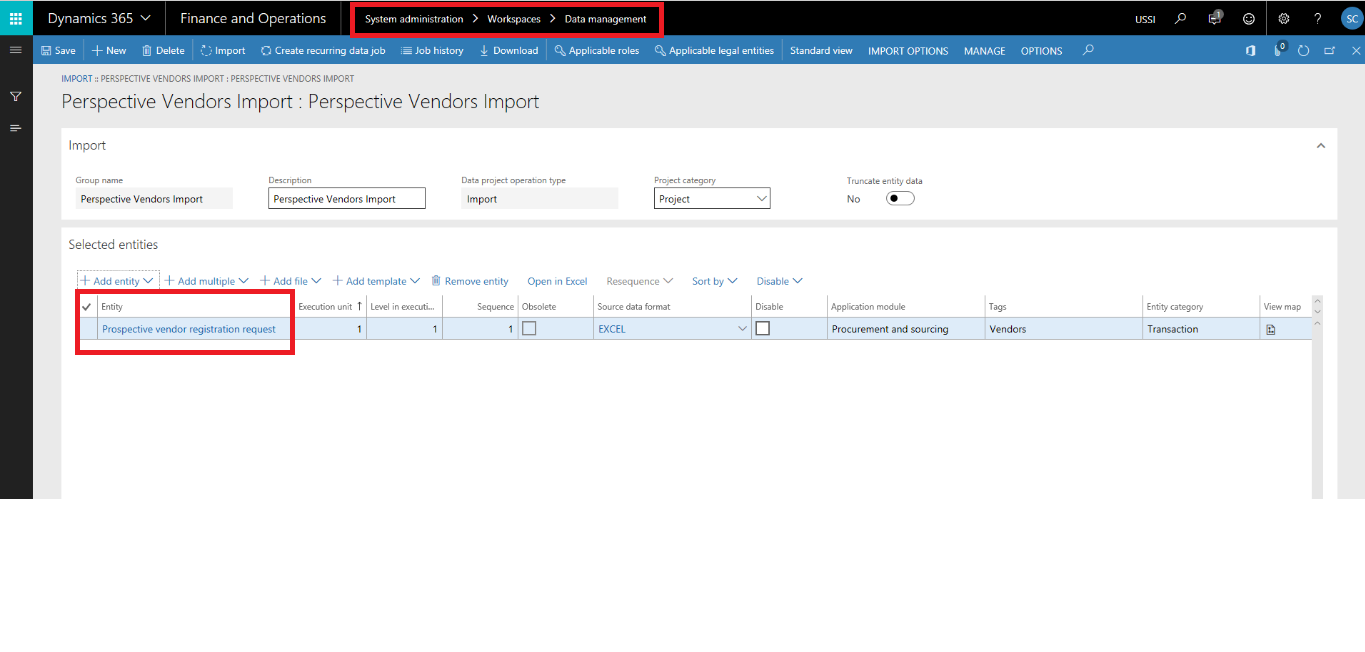Click Download in the action pane

click(x=508, y=50)
